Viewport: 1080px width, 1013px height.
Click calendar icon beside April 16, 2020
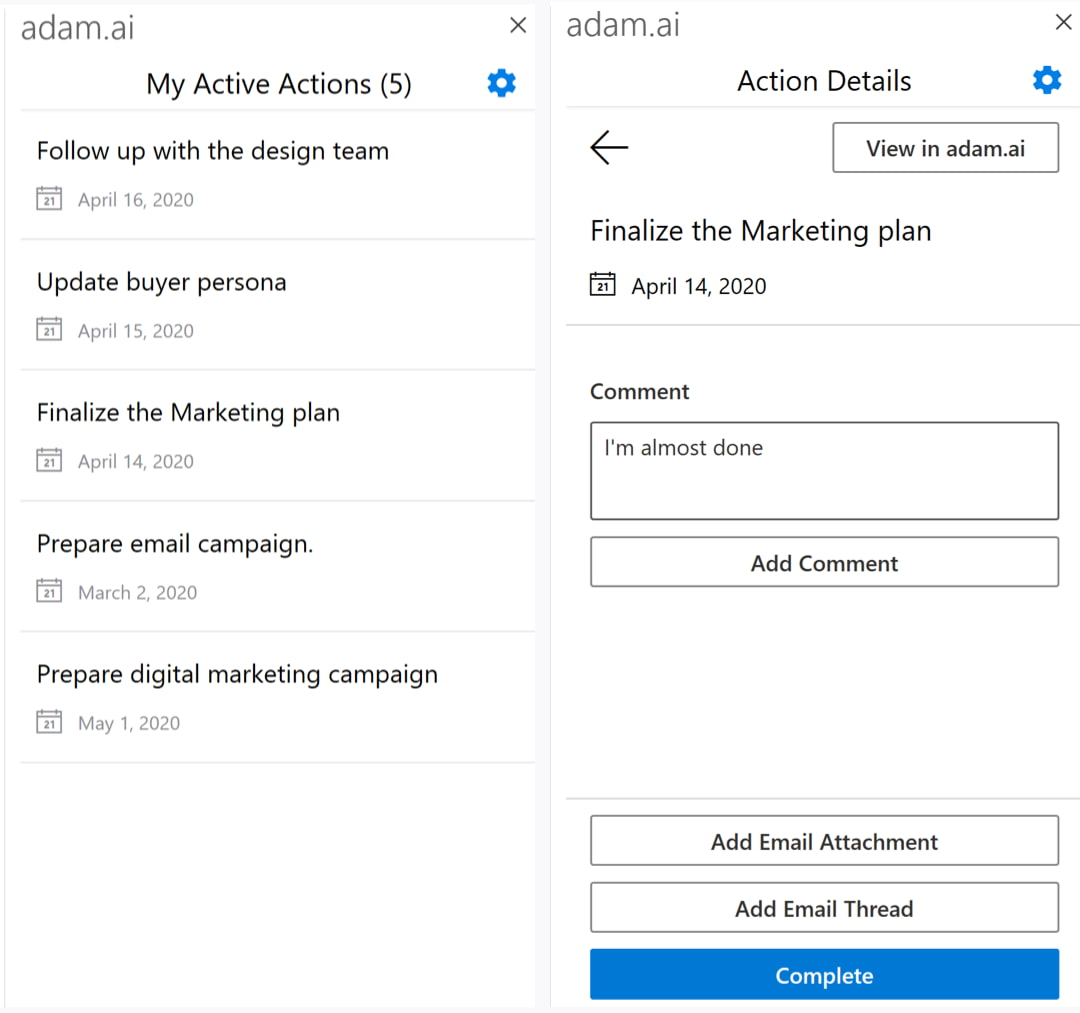[49, 198]
